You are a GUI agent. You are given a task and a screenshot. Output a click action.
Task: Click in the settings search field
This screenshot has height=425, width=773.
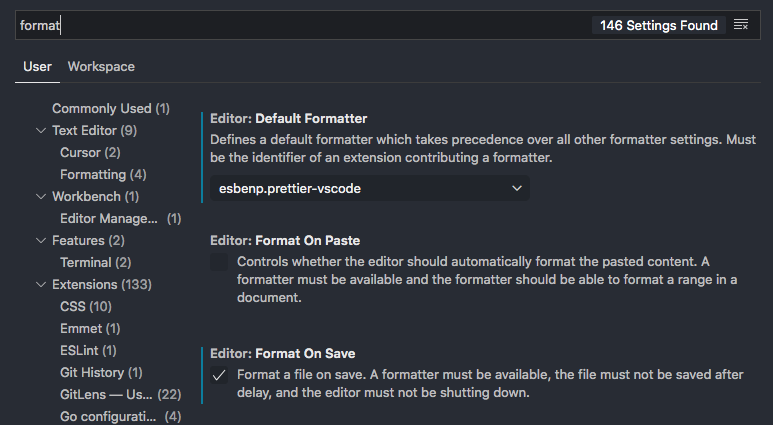click(x=300, y=25)
